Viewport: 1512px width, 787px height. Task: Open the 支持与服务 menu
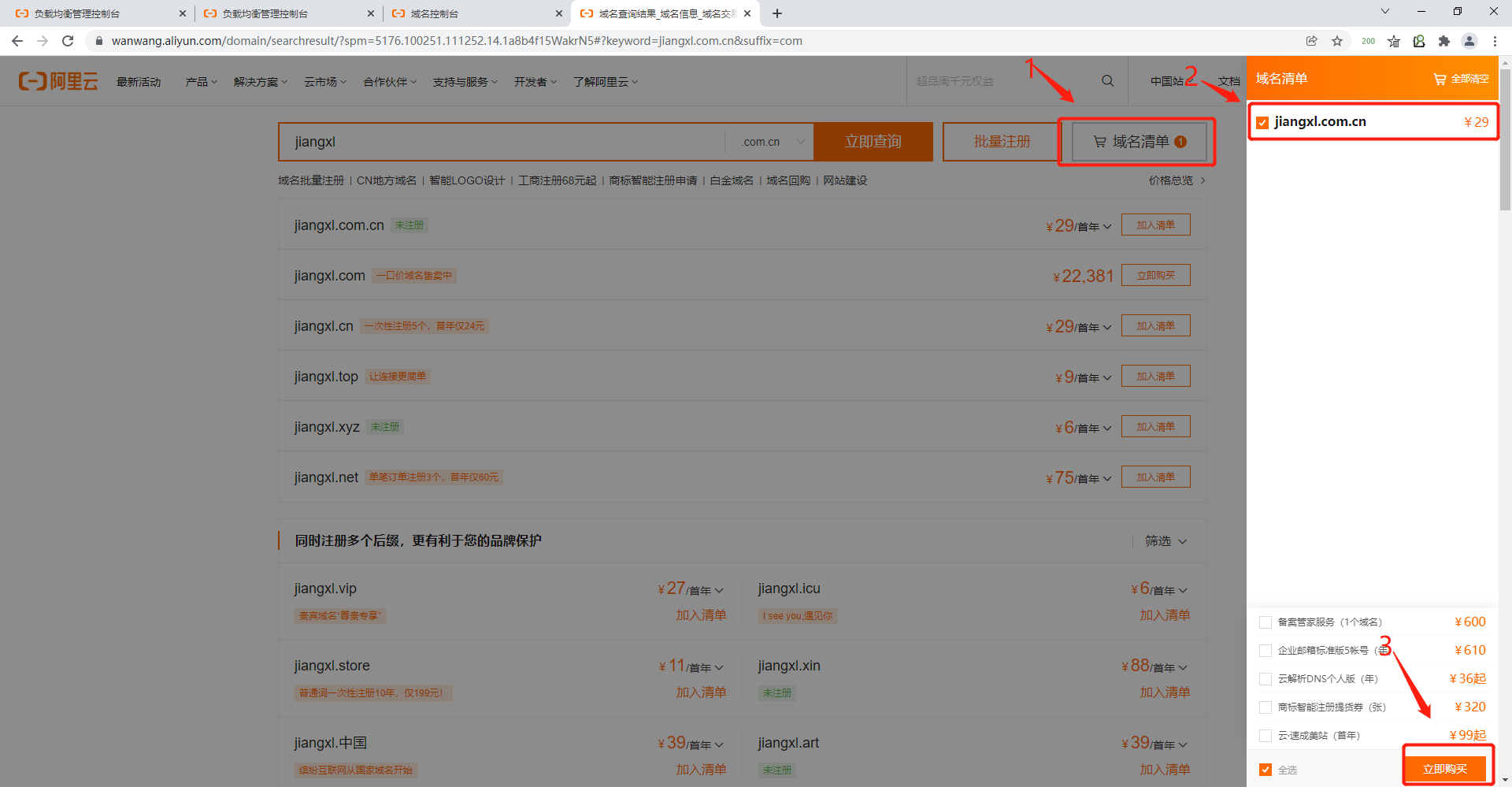[x=465, y=82]
